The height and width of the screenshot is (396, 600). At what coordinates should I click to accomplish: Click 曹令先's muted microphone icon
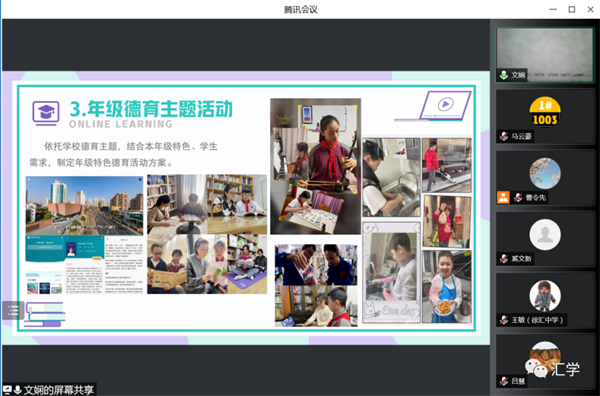pos(518,197)
